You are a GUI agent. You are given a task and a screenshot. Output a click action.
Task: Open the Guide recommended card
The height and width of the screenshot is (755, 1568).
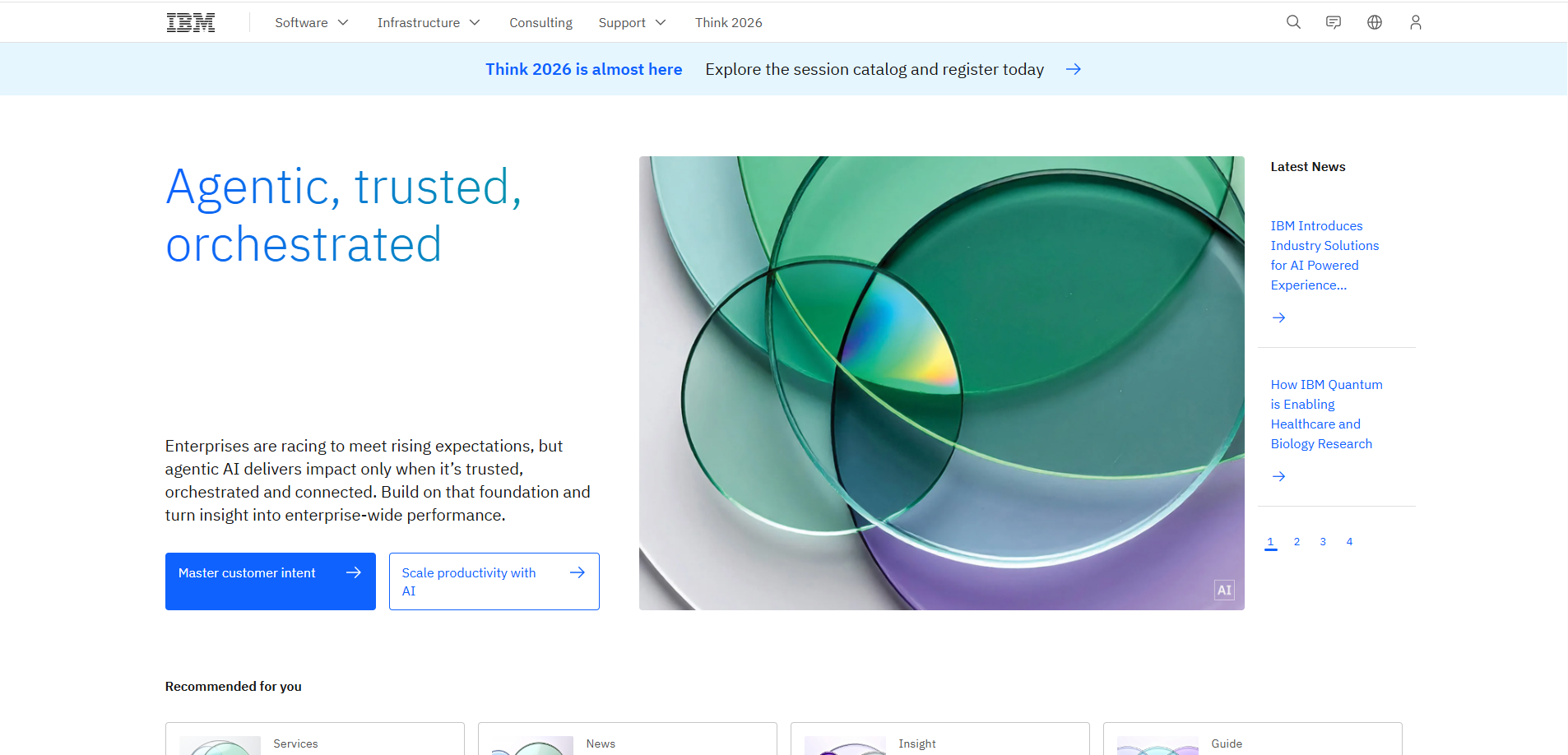point(1253,739)
